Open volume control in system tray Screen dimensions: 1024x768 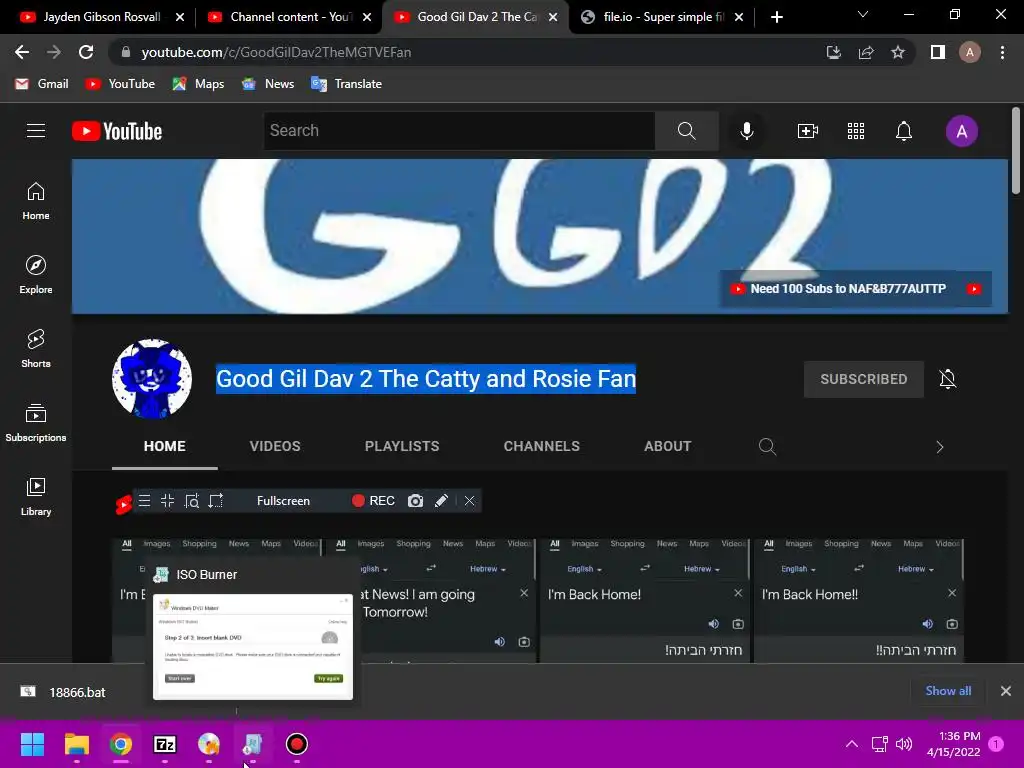[x=904, y=744]
